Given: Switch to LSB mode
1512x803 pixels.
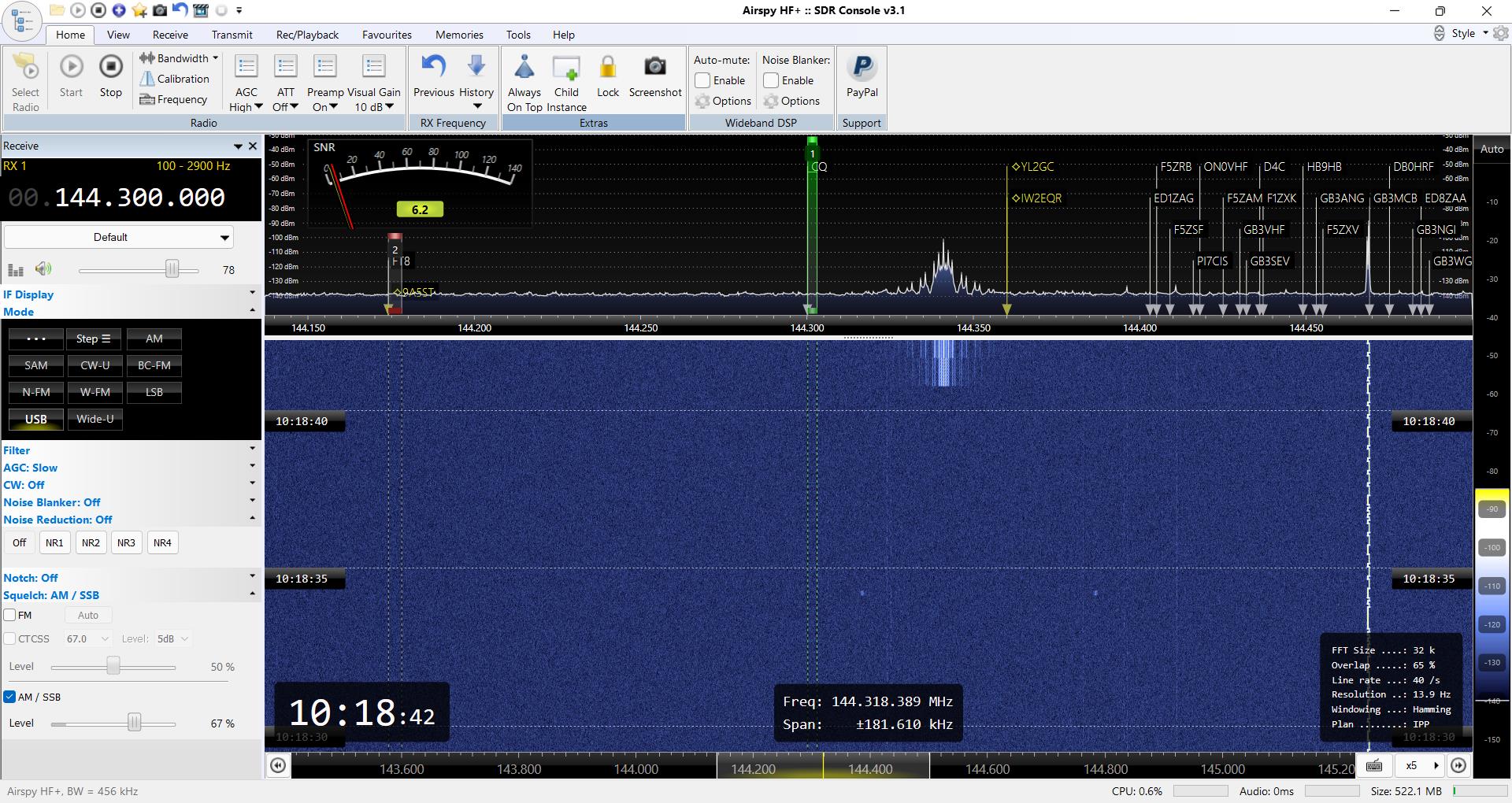Looking at the screenshot, I should click(154, 392).
